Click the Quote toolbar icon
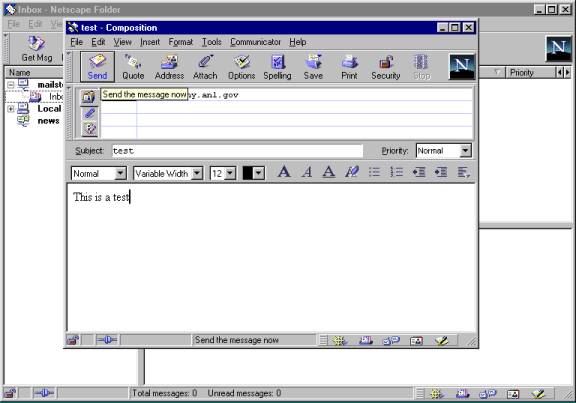Viewport: 576px width, 403px height. click(x=133, y=67)
